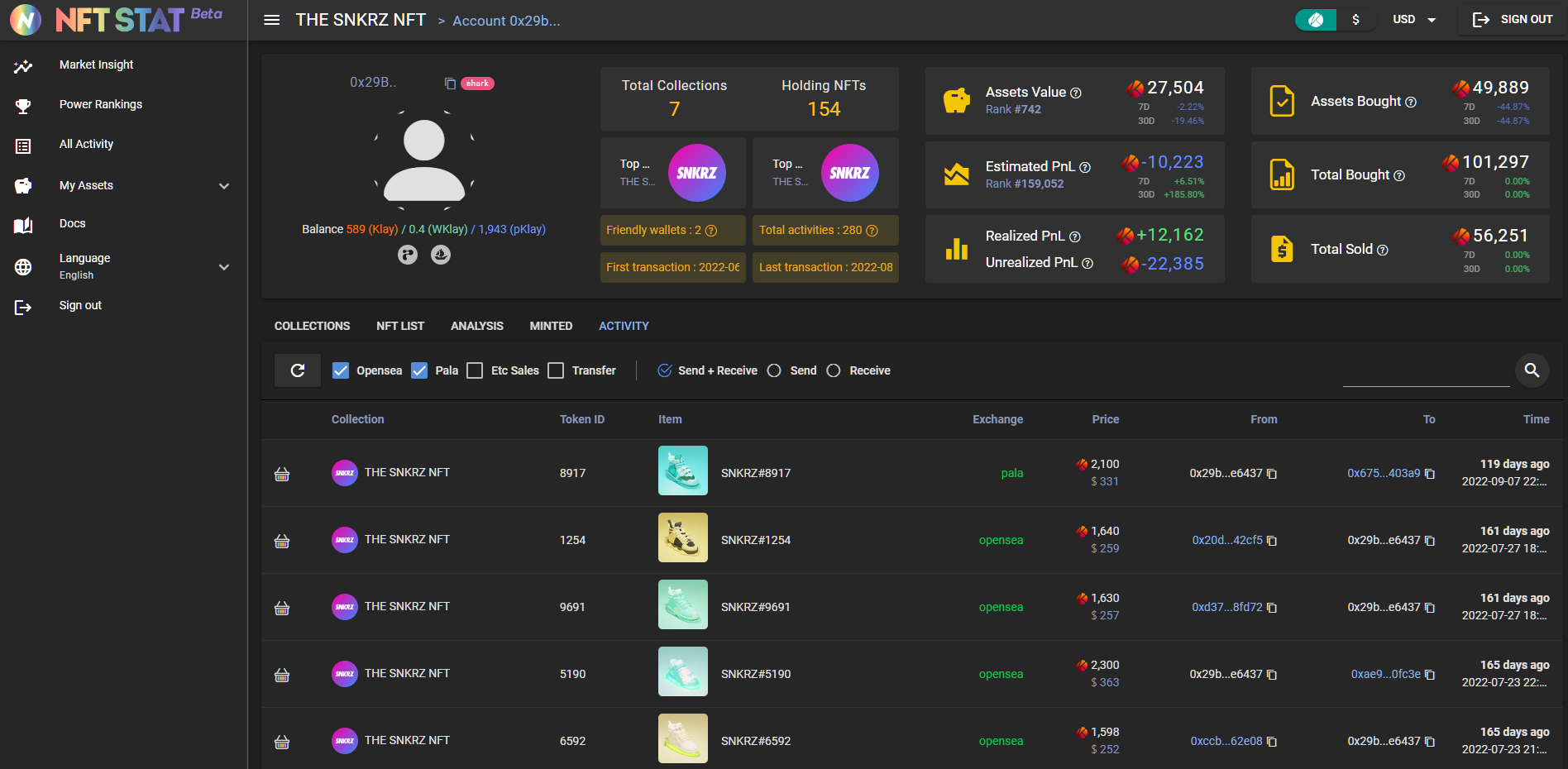Toggle the Klay/dollar currency switch
This screenshot has height=769, width=1568.
1335,20
